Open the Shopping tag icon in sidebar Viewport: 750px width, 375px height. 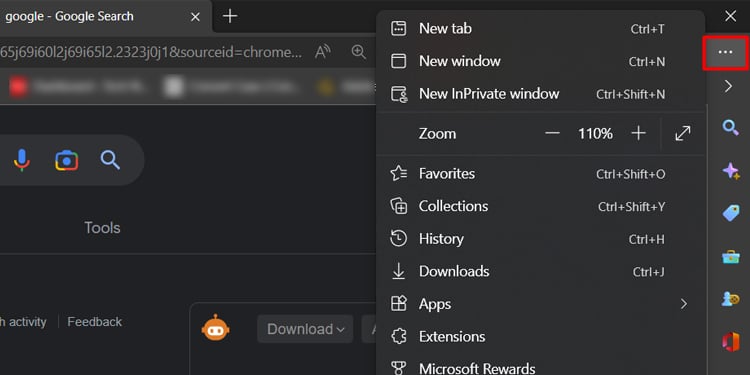pos(731,213)
